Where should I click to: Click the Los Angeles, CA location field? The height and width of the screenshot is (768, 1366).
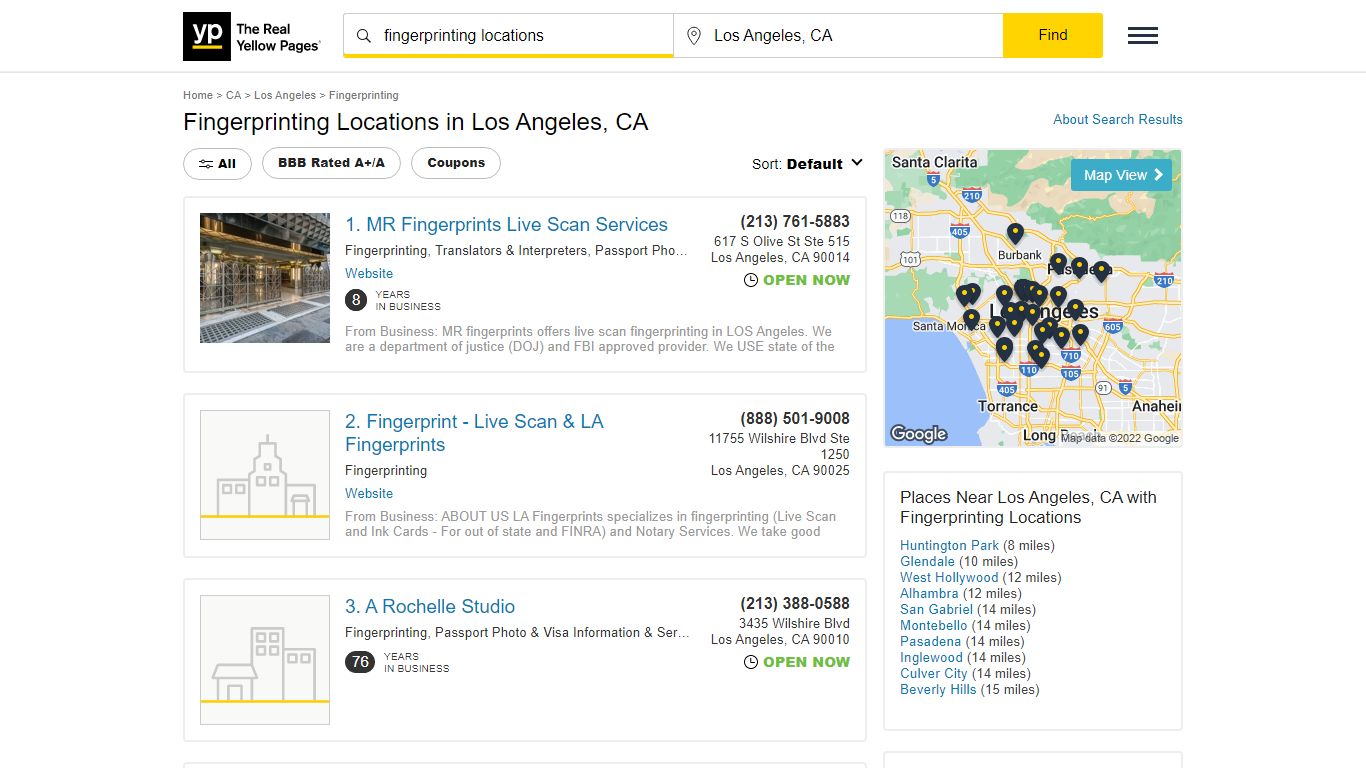pos(838,36)
